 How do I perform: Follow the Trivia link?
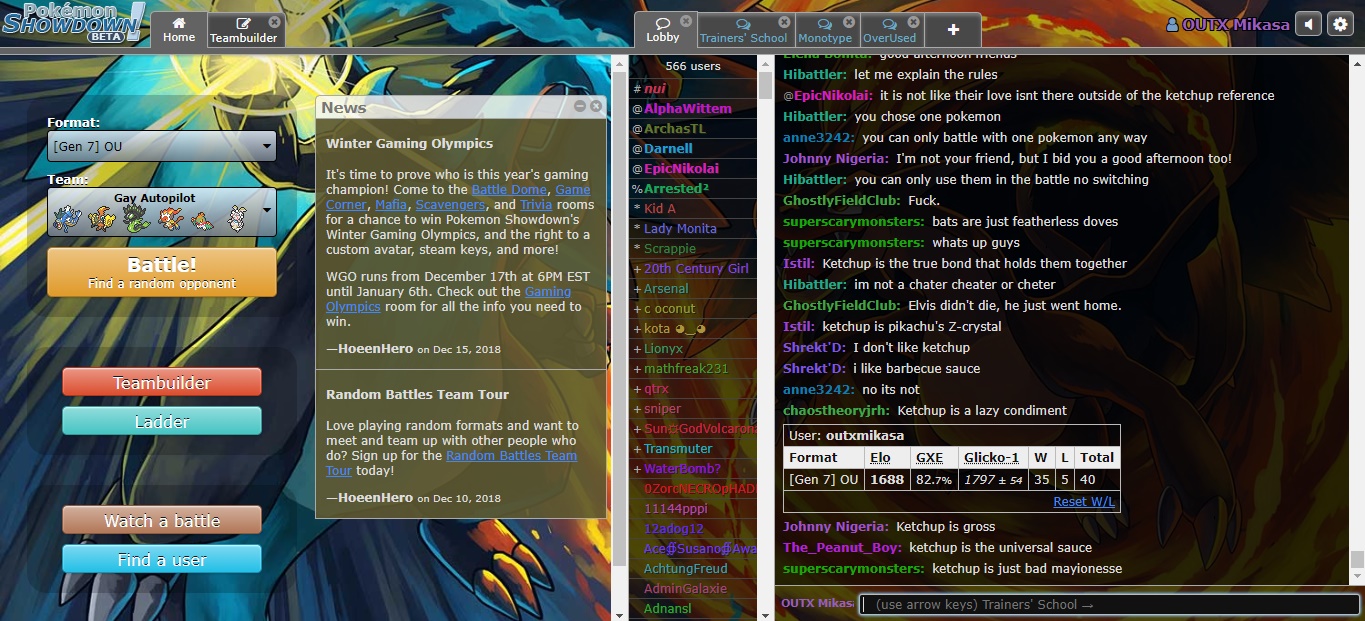tap(536, 204)
